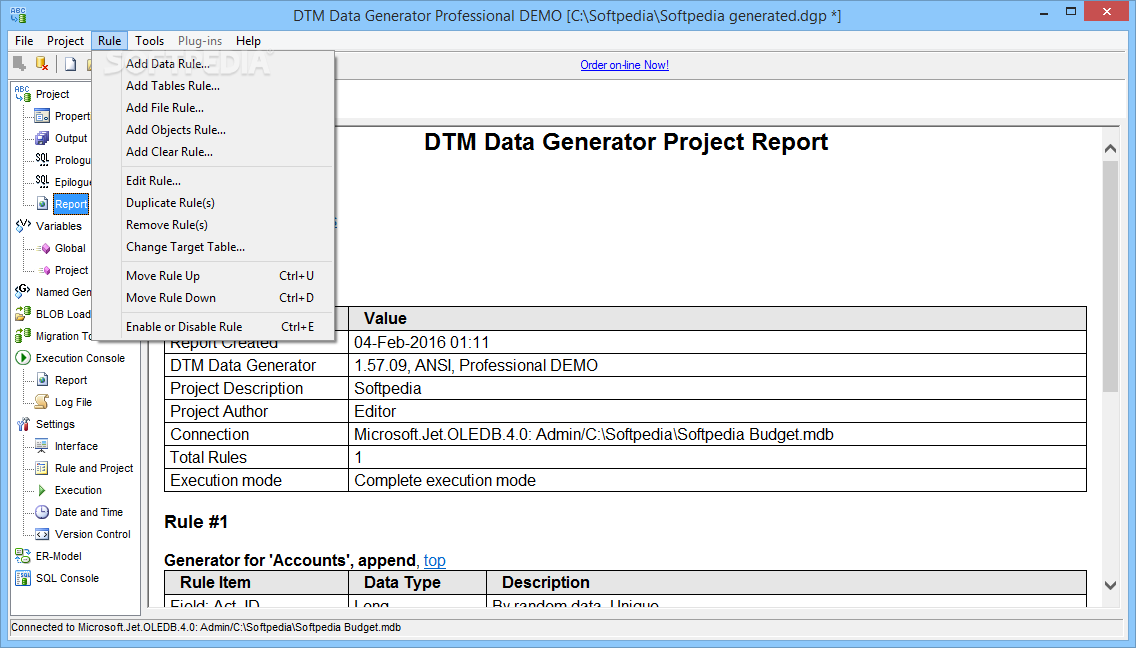Click the Order on-line Now! link
This screenshot has height=648, width=1136.
625,65
